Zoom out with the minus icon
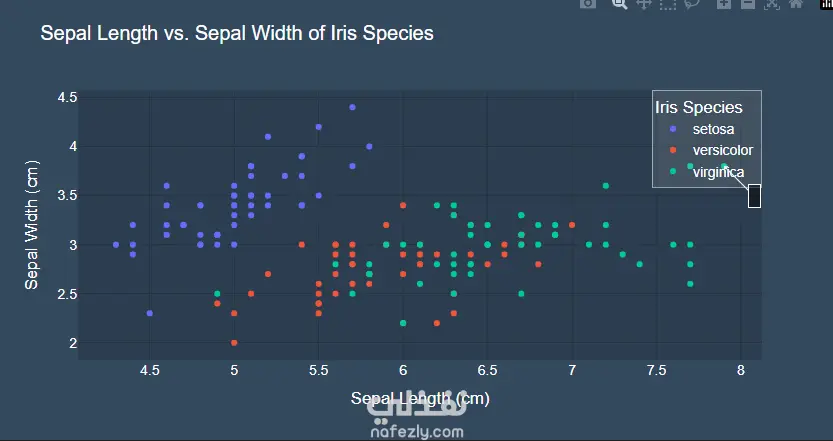 748,4
